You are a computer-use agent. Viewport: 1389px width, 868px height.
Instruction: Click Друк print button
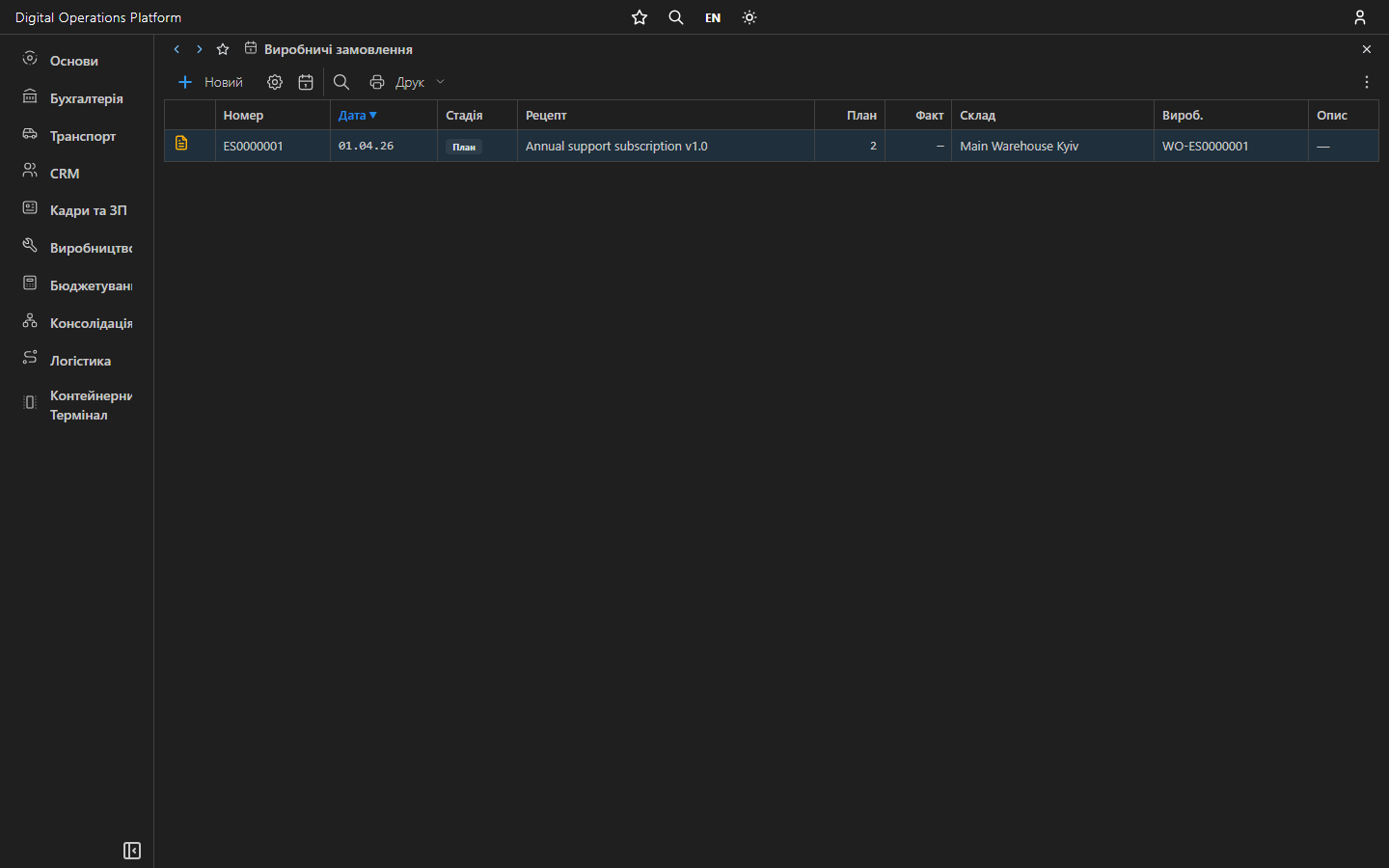397,82
